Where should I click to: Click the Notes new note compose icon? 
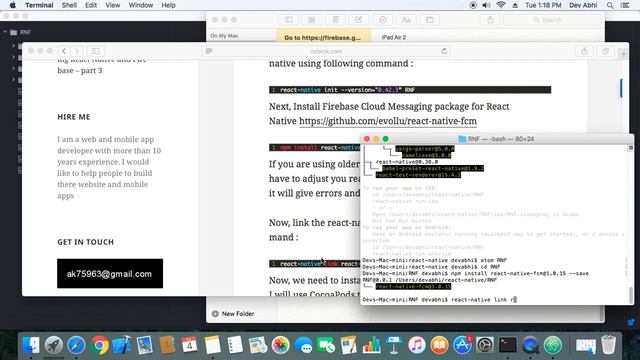(x=358, y=20)
